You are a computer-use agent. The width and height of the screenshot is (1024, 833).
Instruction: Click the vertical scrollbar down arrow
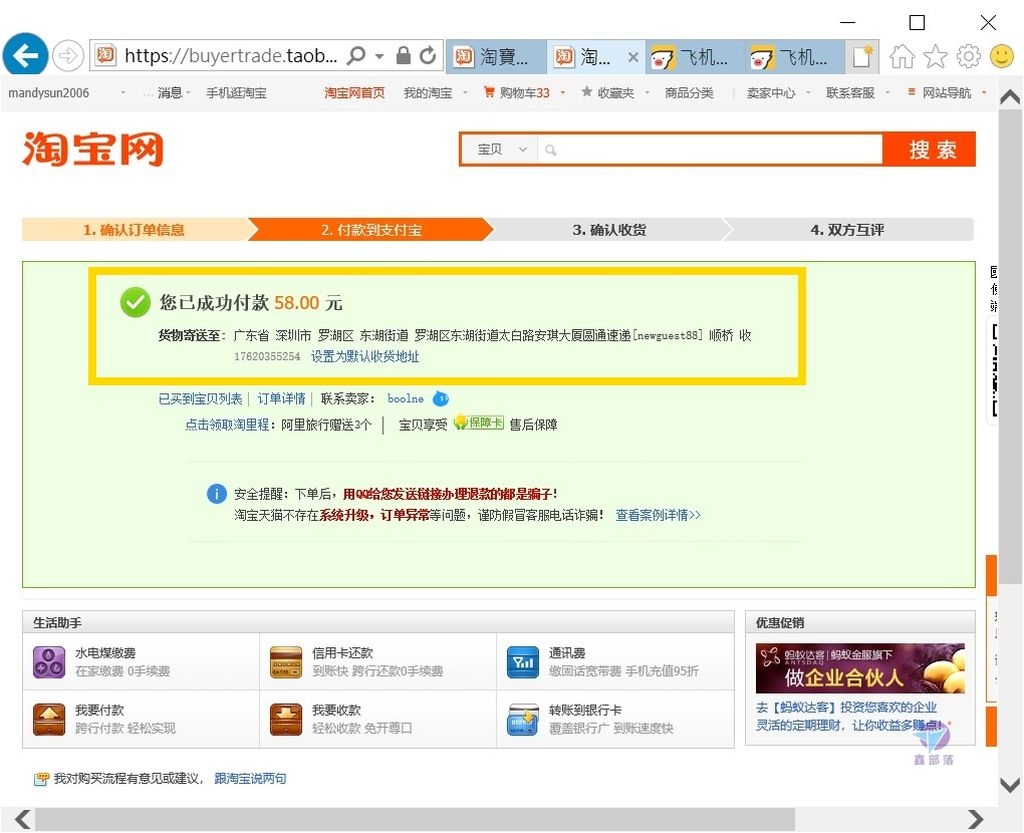pyautogui.click(x=1010, y=783)
